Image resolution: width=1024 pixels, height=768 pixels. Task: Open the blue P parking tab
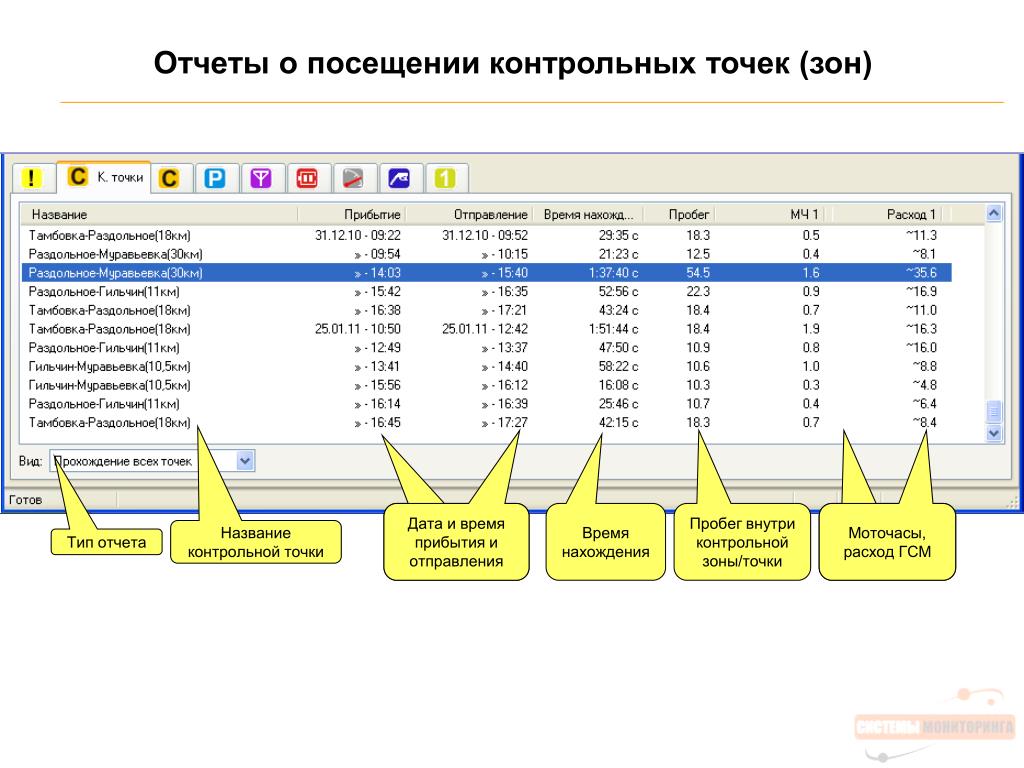click(215, 178)
